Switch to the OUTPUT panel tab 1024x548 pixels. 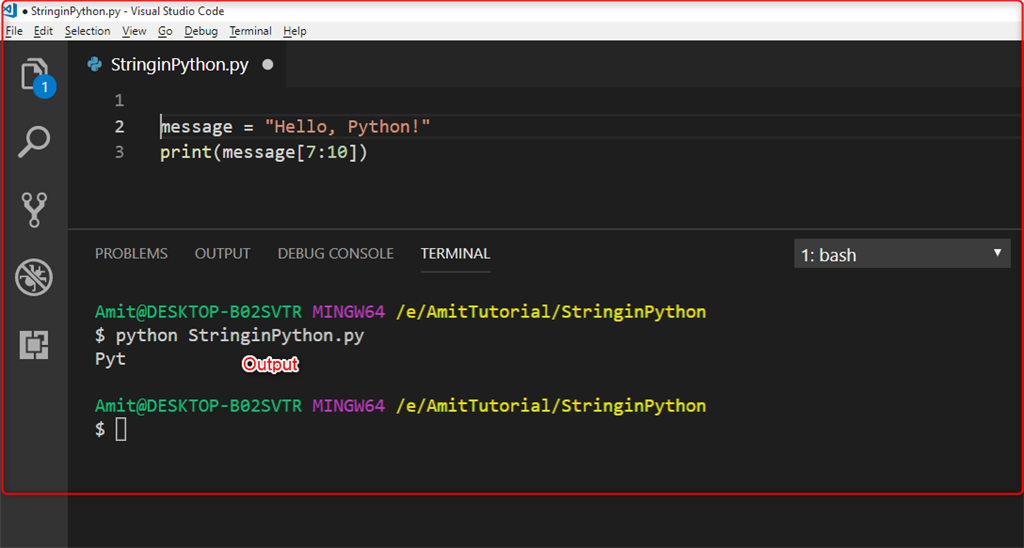tap(222, 253)
